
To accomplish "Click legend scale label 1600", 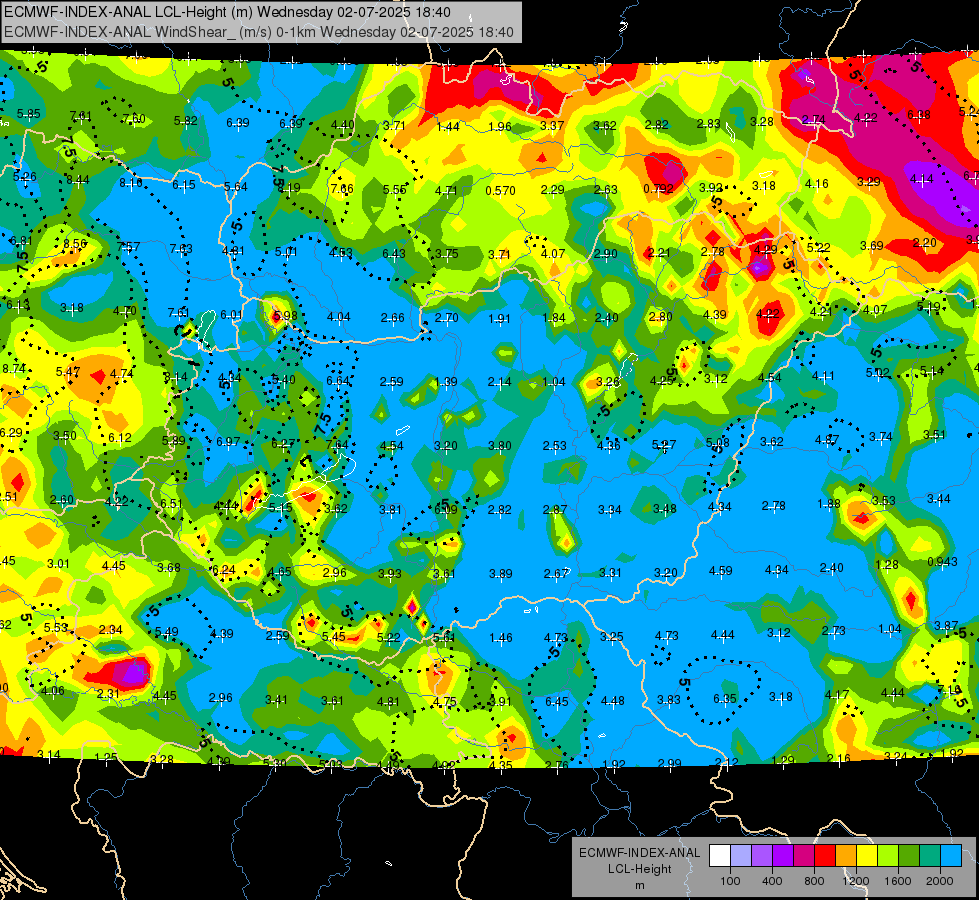I will pyautogui.click(x=898, y=881).
